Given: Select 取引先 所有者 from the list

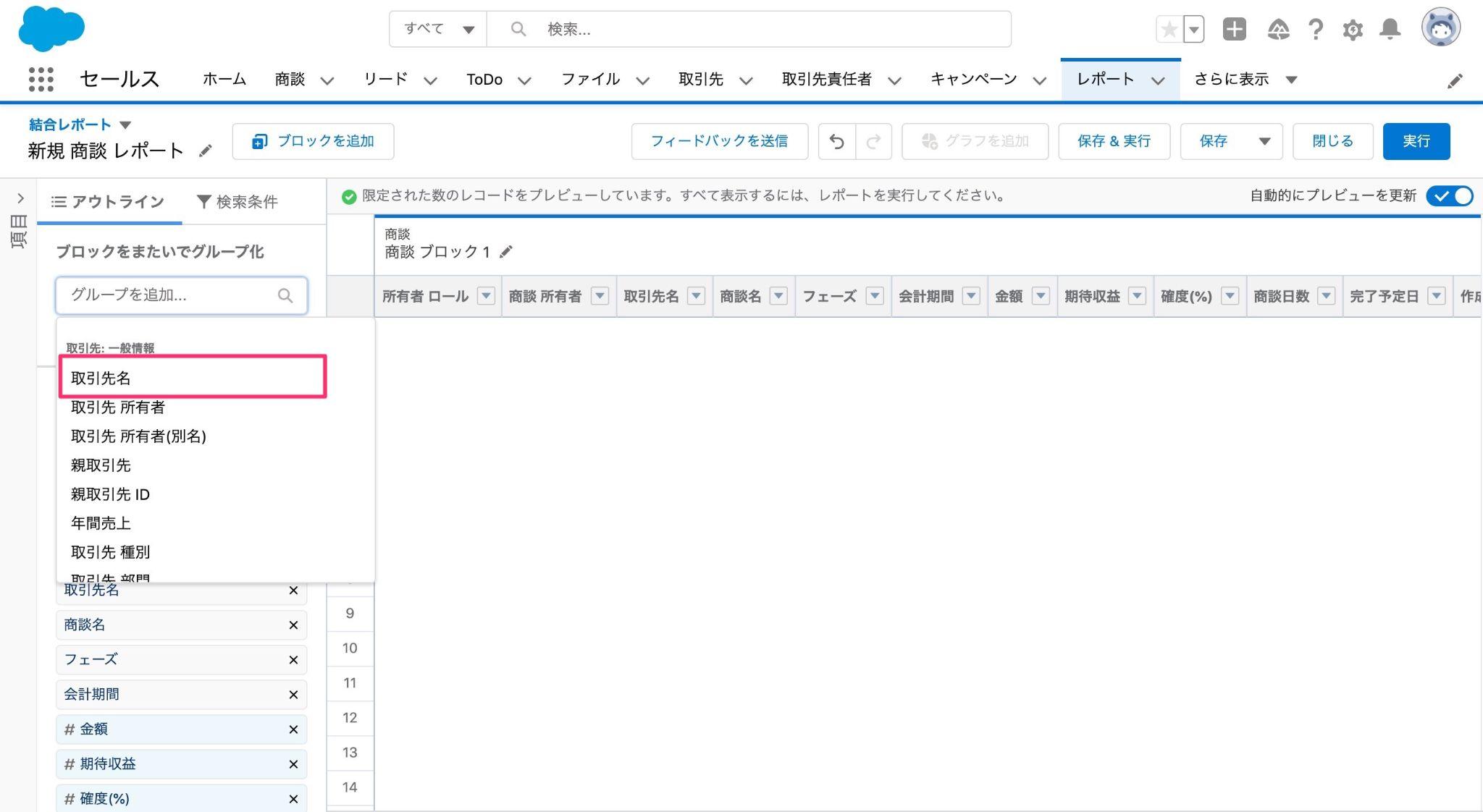Looking at the screenshot, I should click(118, 407).
